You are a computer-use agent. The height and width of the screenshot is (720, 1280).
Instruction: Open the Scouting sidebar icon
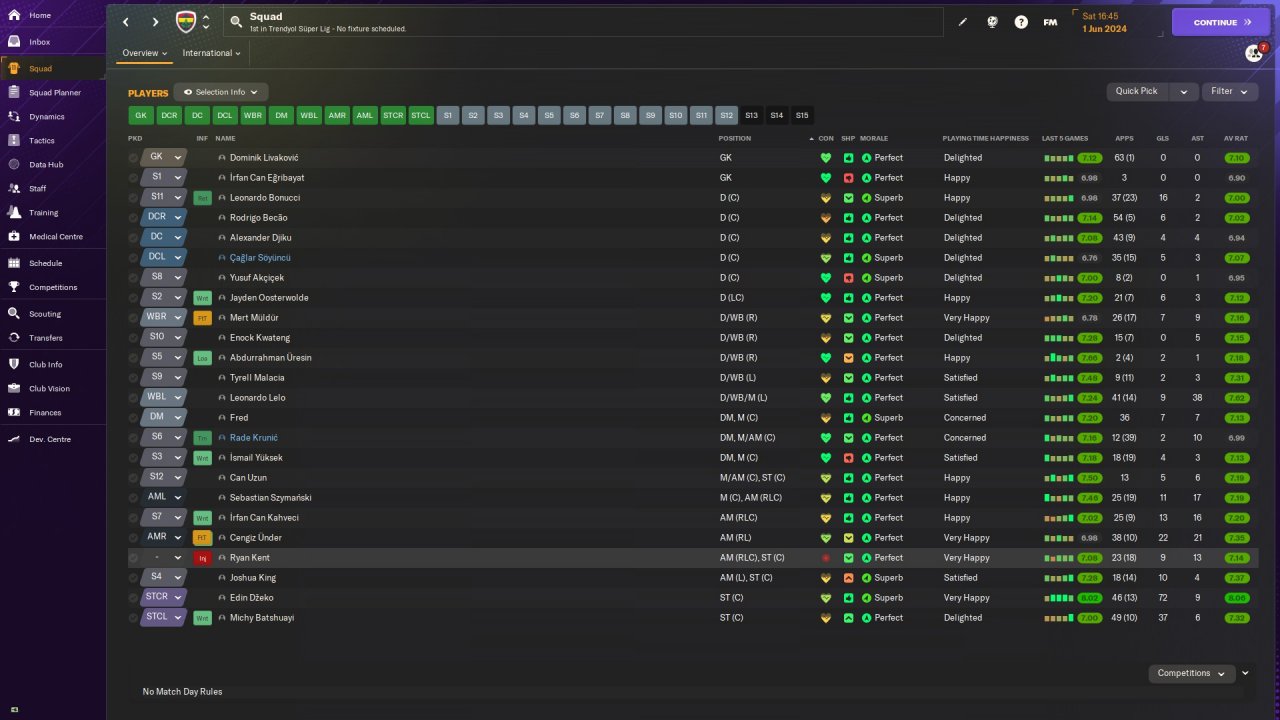14,313
